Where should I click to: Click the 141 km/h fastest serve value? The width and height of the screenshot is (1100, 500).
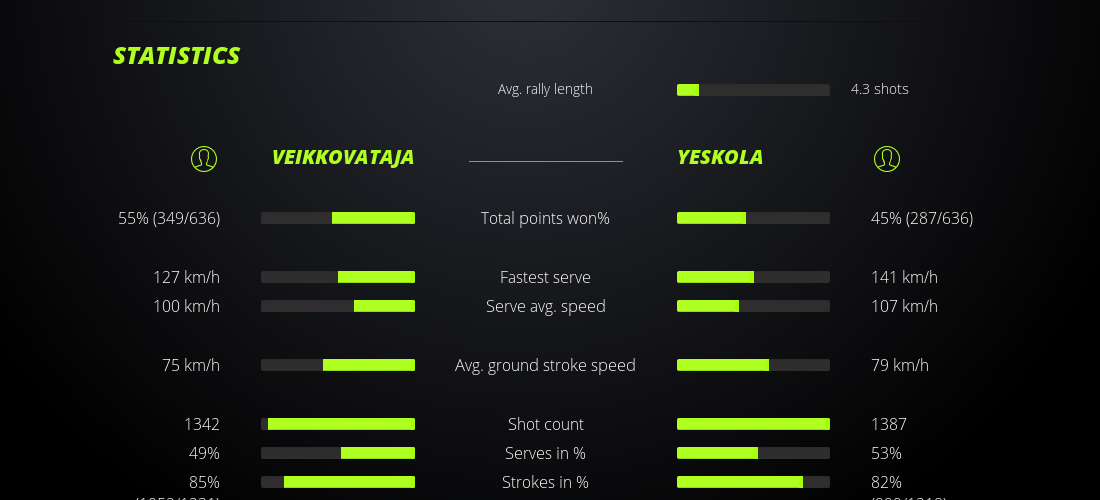(x=904, y=277)
